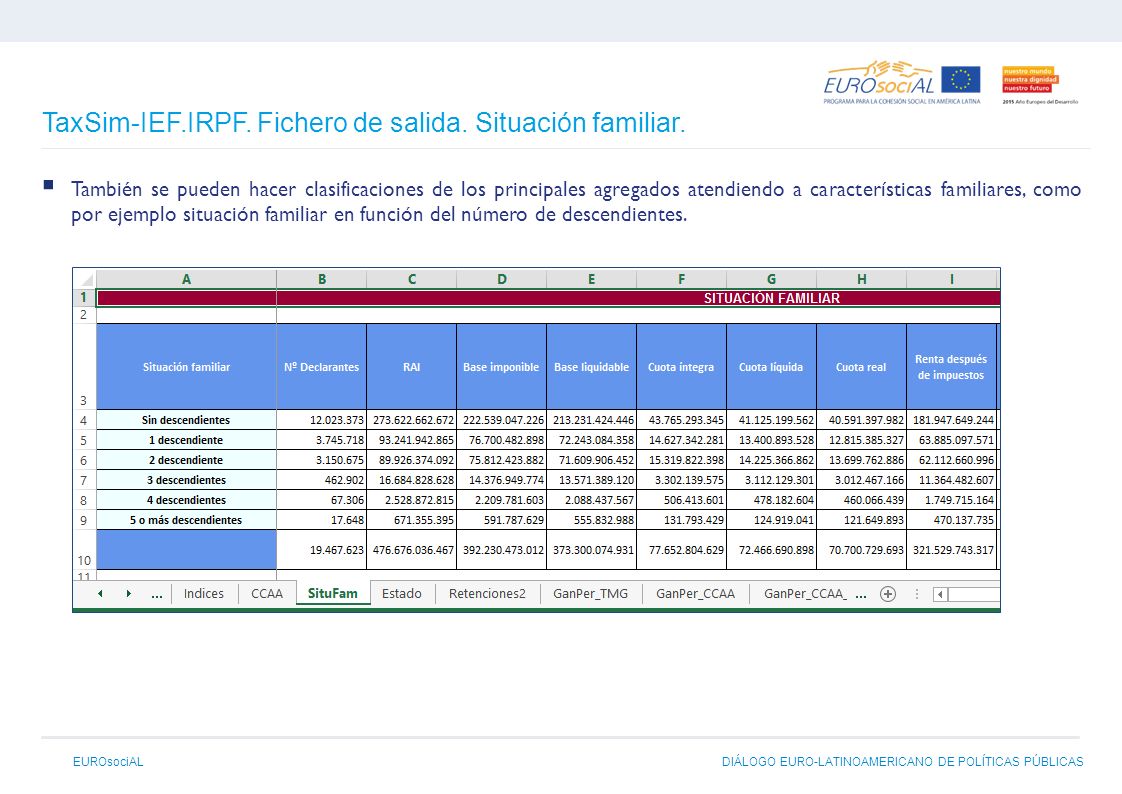Click the hidden sheets ellipsis beside Indices
This screenshot has width=1122, height=794.
[x=157, y=594]
